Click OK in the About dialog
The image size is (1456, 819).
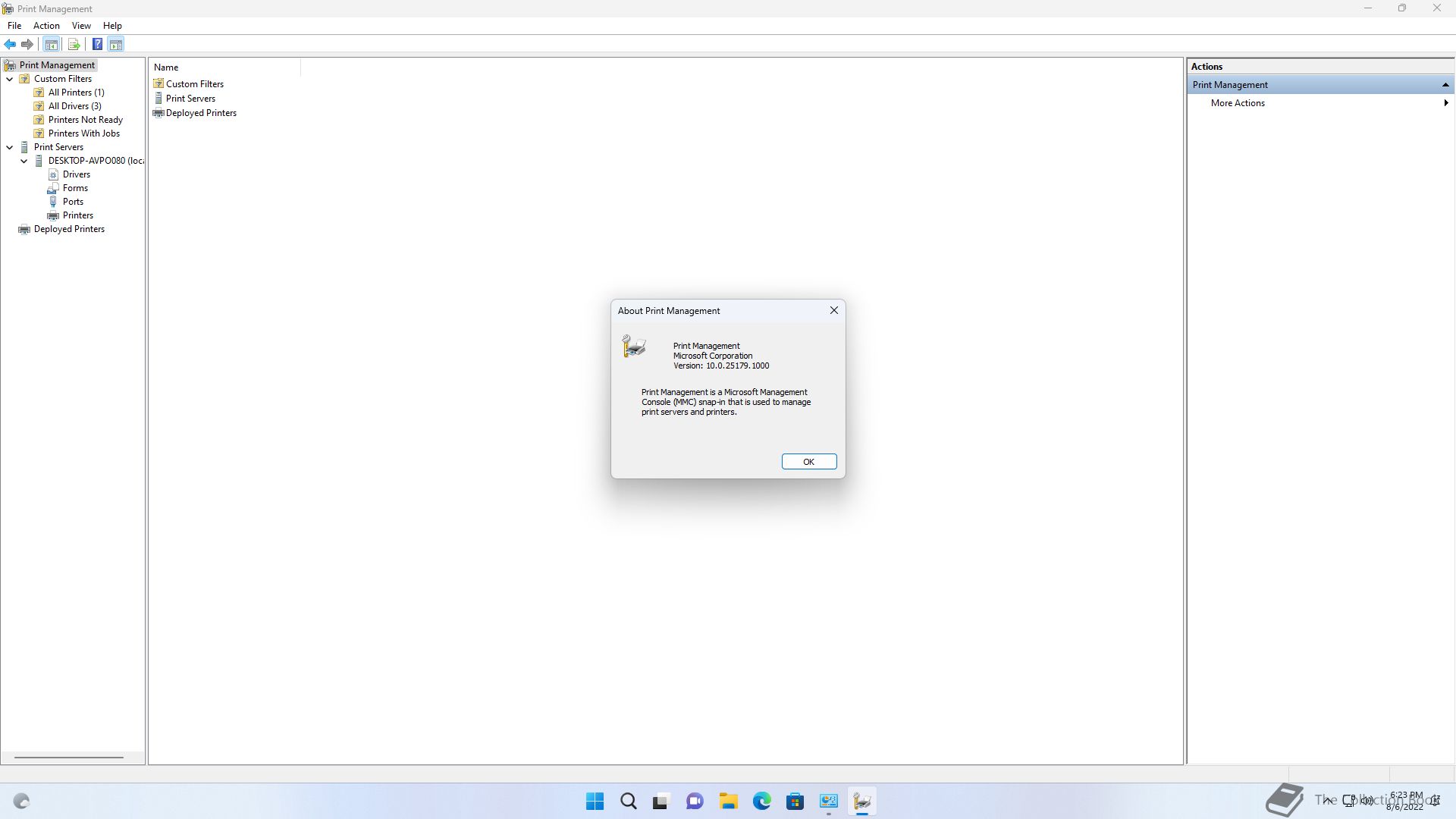[x=809, y=462]
